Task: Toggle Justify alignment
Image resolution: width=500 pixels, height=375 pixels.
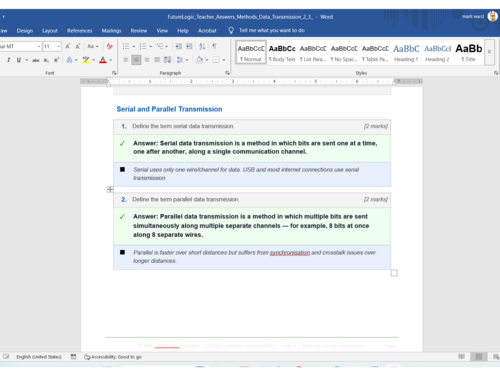Action: (x=157, y=60)
